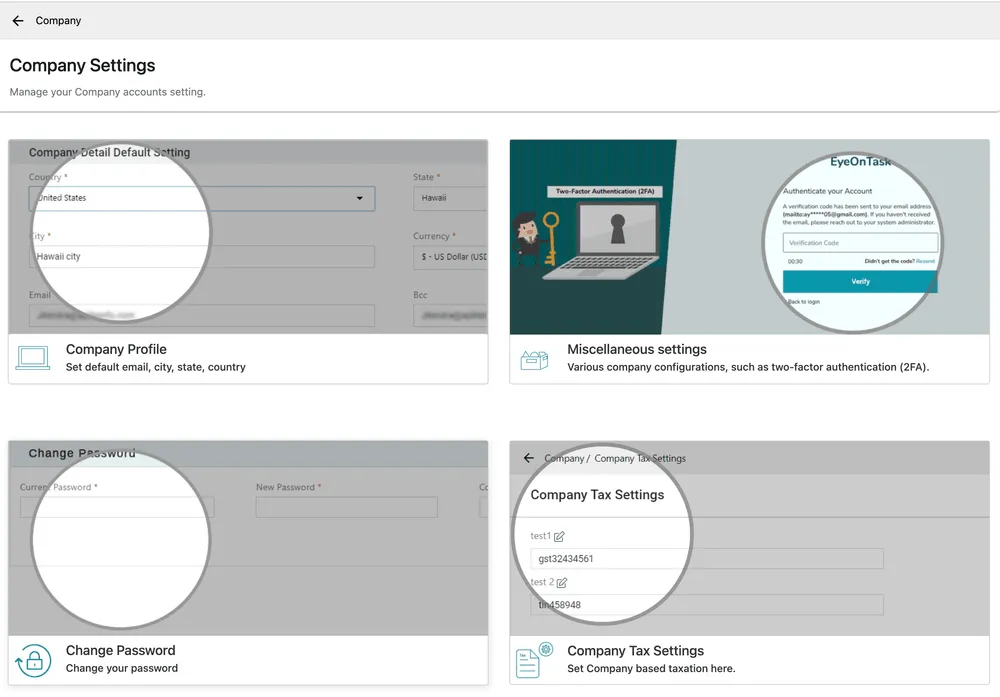Click 'Change your password' description text
1000x697 pixels.
coord(122,668)
